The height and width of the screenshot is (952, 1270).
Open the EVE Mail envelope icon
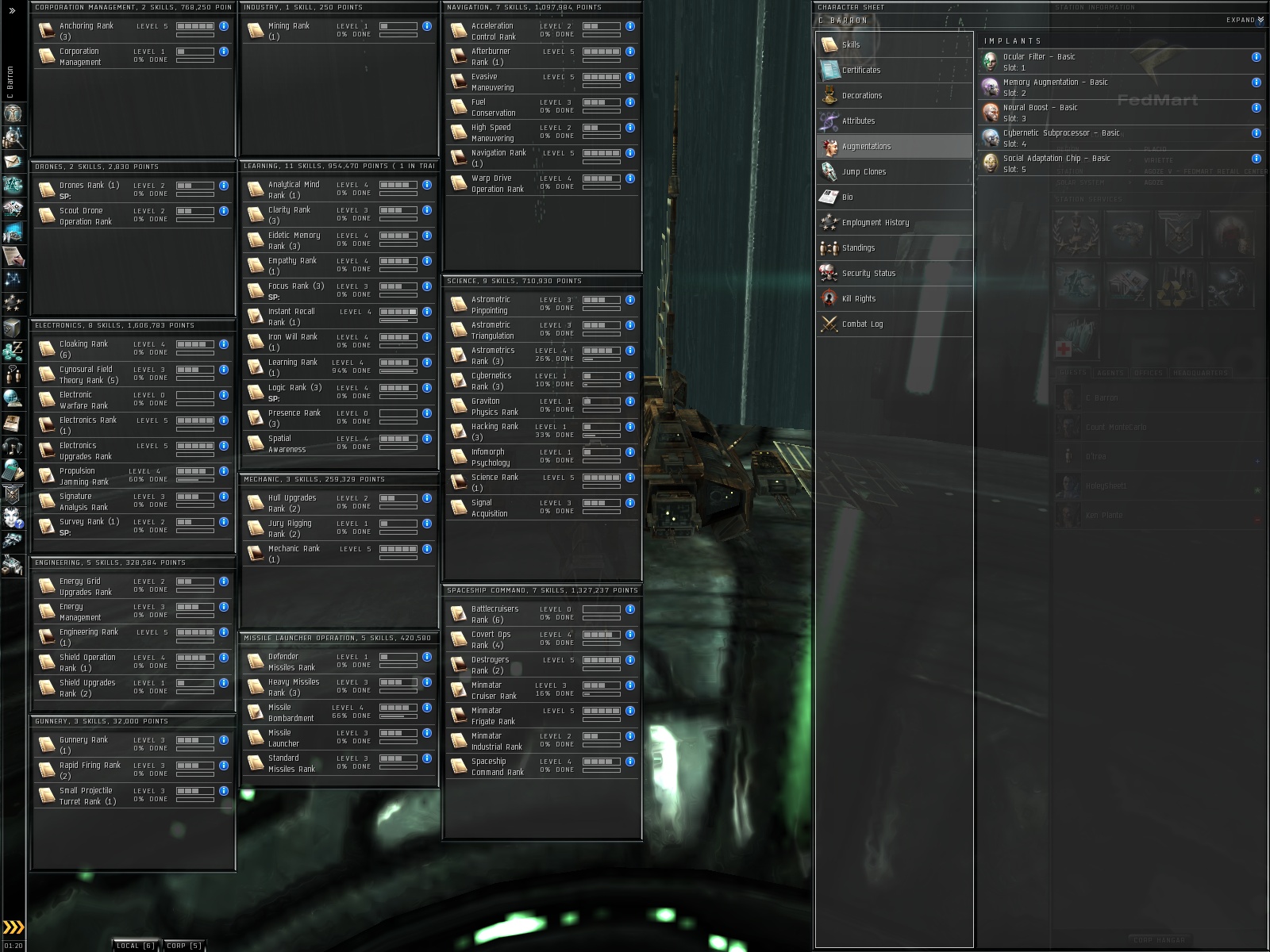[13, 161]
